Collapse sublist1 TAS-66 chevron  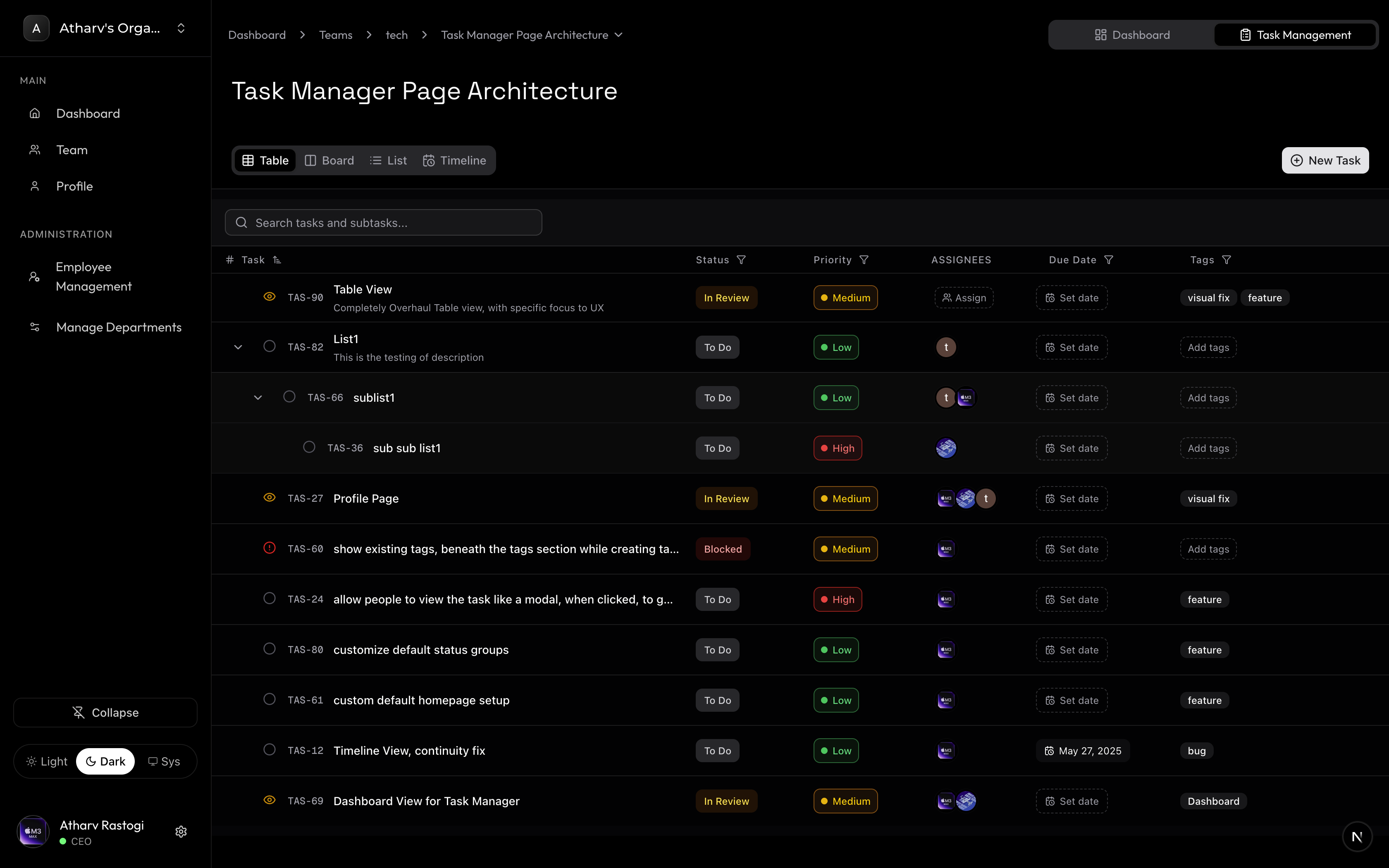(258, 397)
